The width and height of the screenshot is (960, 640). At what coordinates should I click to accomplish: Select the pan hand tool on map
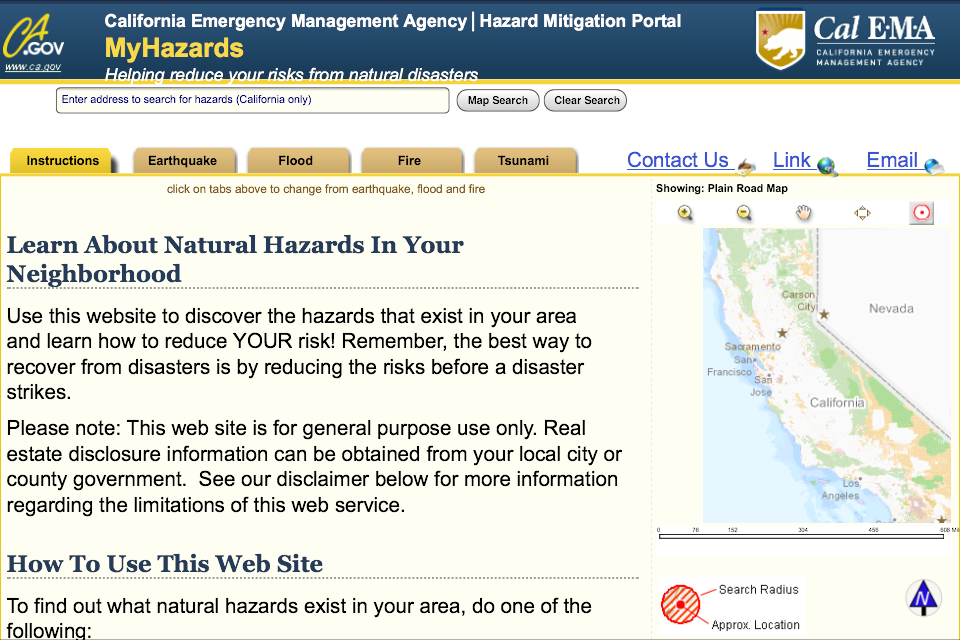[803, 213]
